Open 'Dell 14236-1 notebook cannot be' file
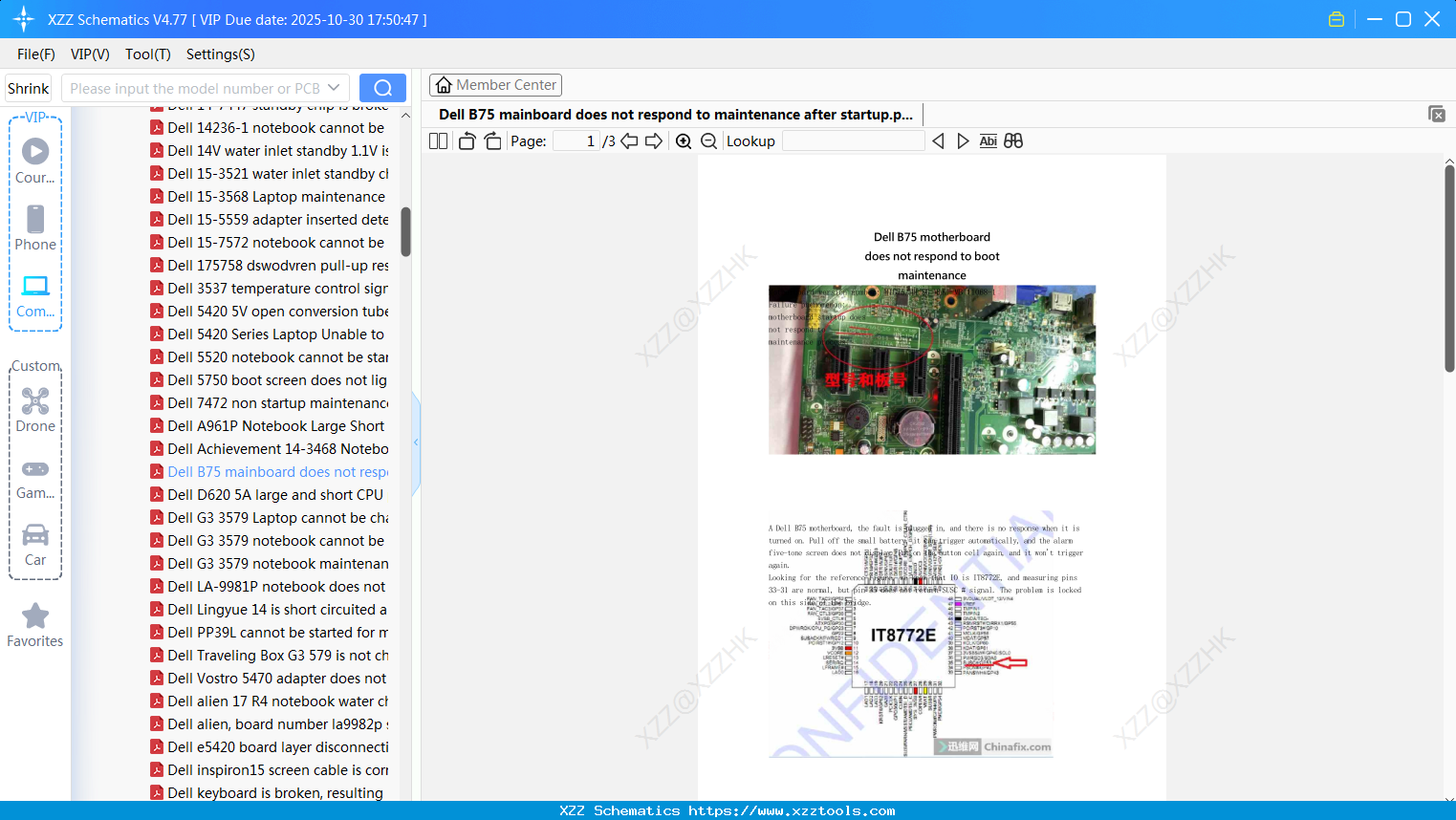Screen dimensions: 1456x820 pos(270,128)
